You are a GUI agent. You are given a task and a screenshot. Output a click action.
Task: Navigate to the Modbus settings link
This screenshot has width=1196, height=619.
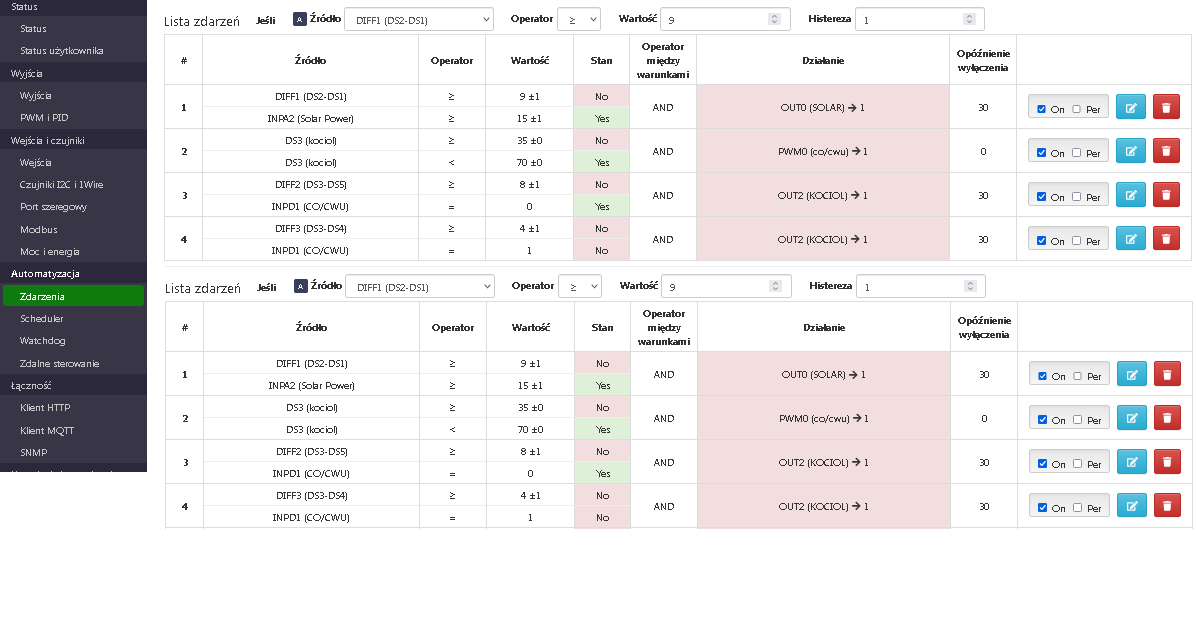38,229
